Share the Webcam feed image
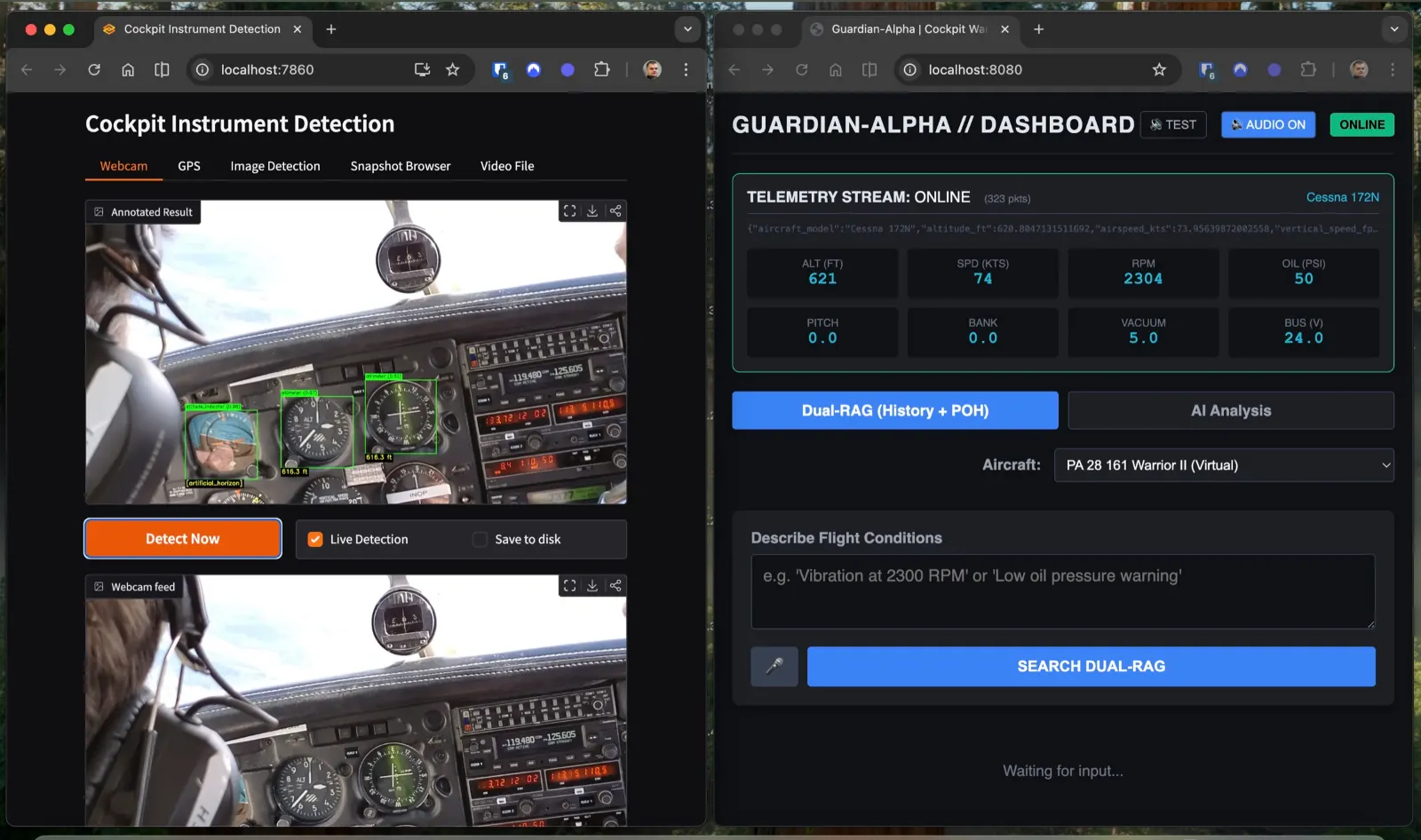Screen dimensions: 1421x840 tap(615, 586)
